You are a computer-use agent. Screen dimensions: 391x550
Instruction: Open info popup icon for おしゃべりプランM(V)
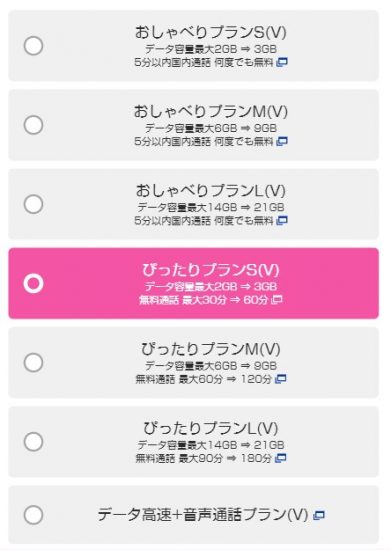click(x=282, y=142)
